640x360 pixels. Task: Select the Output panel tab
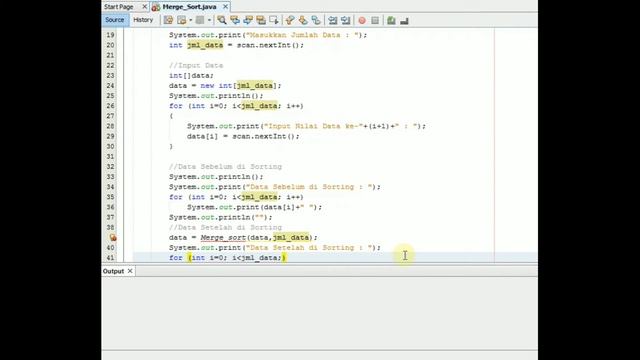(113, 271)
